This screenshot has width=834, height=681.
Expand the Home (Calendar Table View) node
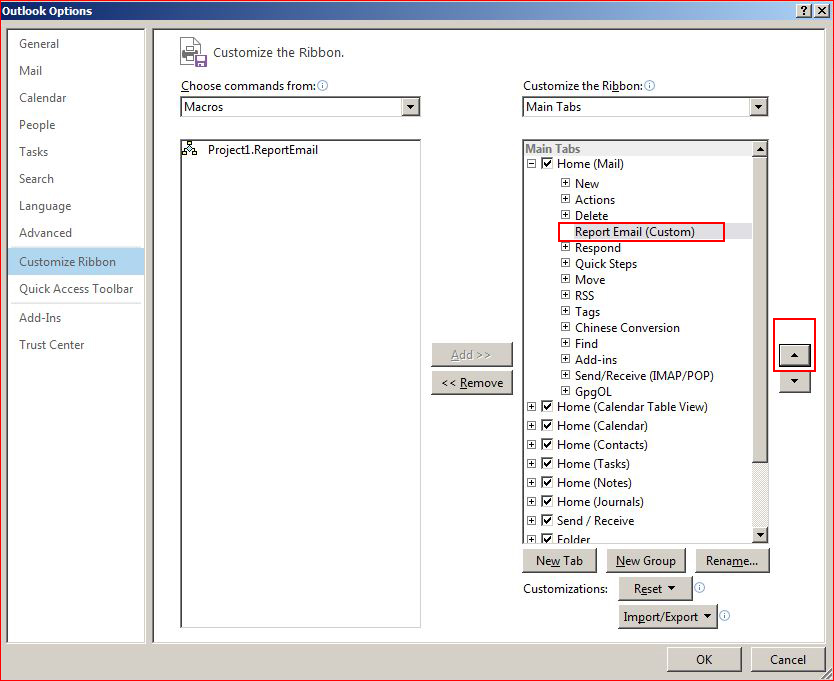pos(531,407)
